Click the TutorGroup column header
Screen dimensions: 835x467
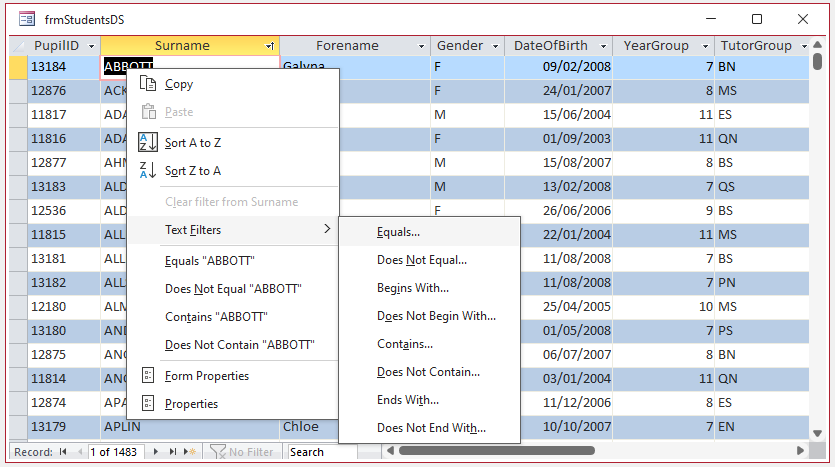[x=762, y=46]
